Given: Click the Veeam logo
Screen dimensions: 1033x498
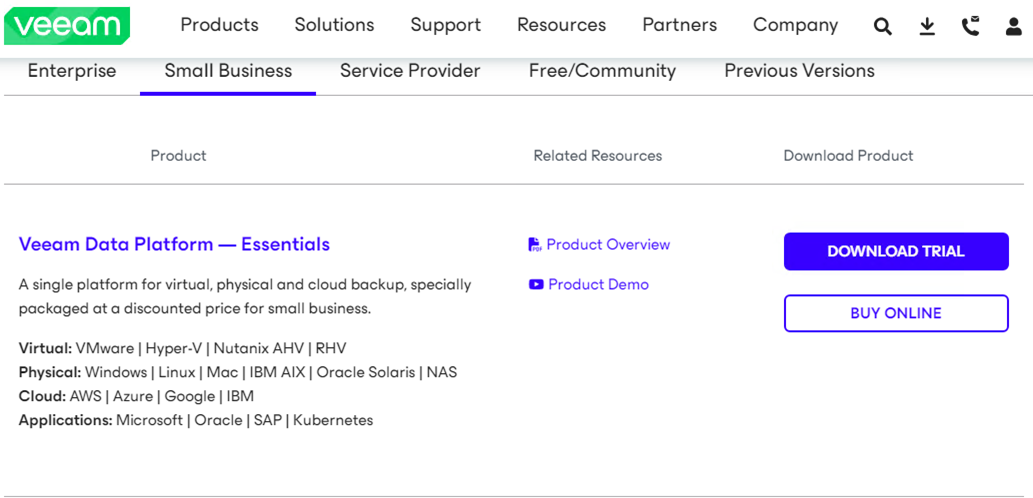Looking at the screenshot, I should pyautogui.click(x=67, y=26).
